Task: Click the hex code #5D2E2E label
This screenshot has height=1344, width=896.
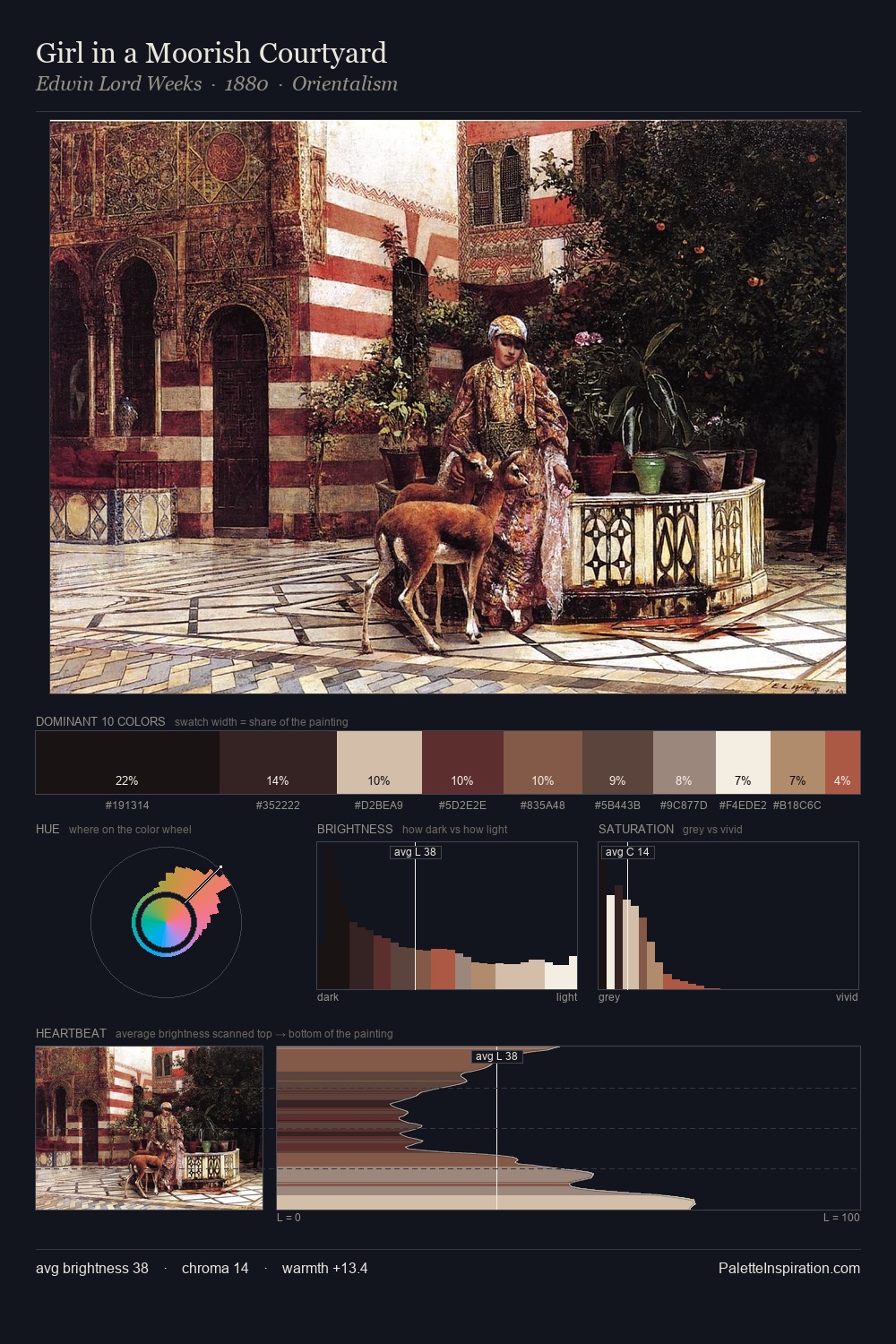Action: pyautogui.click(x=462, y=806)
